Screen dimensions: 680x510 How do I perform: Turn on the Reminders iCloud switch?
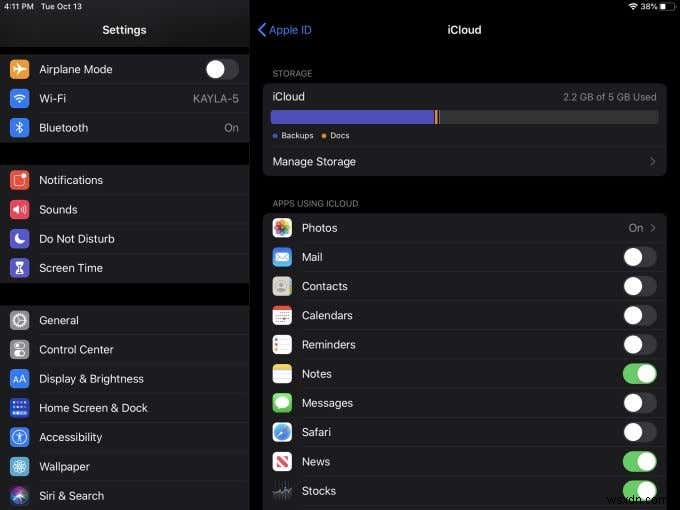640,345
